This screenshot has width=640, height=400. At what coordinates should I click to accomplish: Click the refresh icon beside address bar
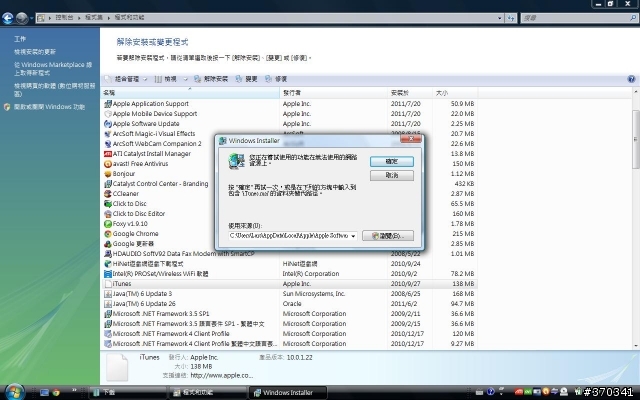tap(511, 18)
